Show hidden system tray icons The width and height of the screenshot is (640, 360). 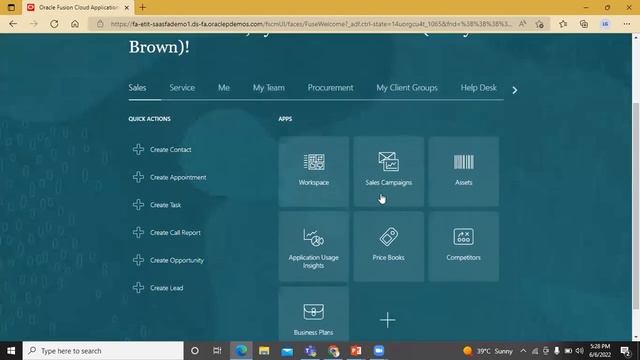coord(523,351)
